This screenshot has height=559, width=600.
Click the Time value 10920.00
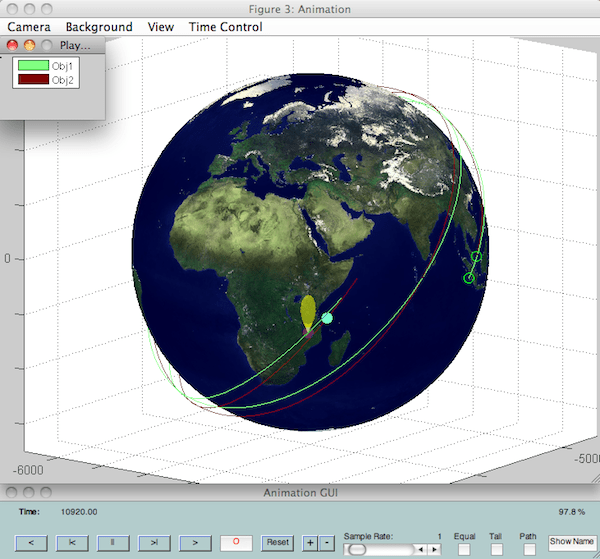tap(79, 512)
